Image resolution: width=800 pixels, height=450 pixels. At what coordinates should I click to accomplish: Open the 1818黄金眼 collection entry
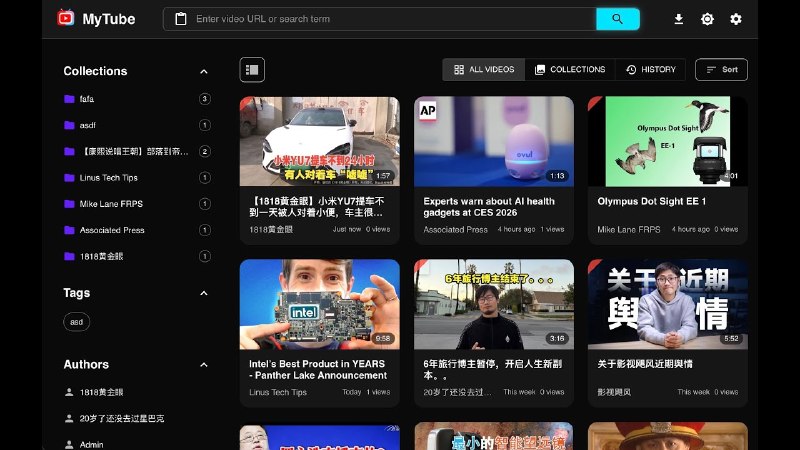pos(137,256)
